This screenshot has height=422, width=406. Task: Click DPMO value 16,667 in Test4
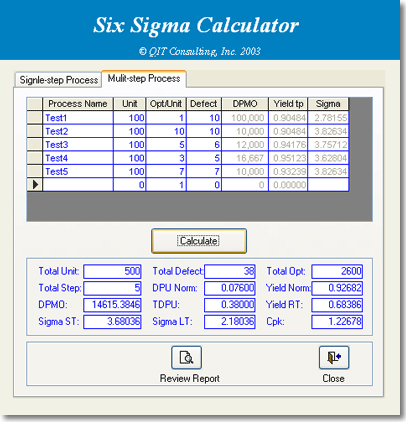point(245,158)
